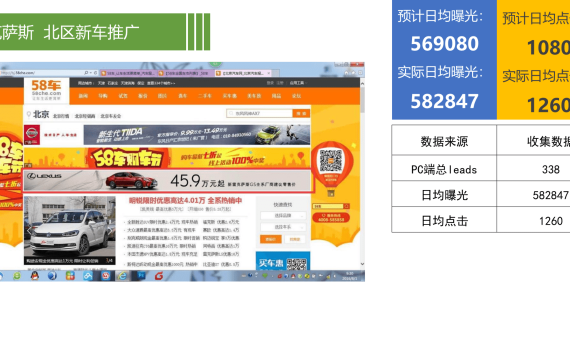This screenshot has width=570, height=360.
Task: Click the Nissan logo advertisement
Action: tap(32, 135)
